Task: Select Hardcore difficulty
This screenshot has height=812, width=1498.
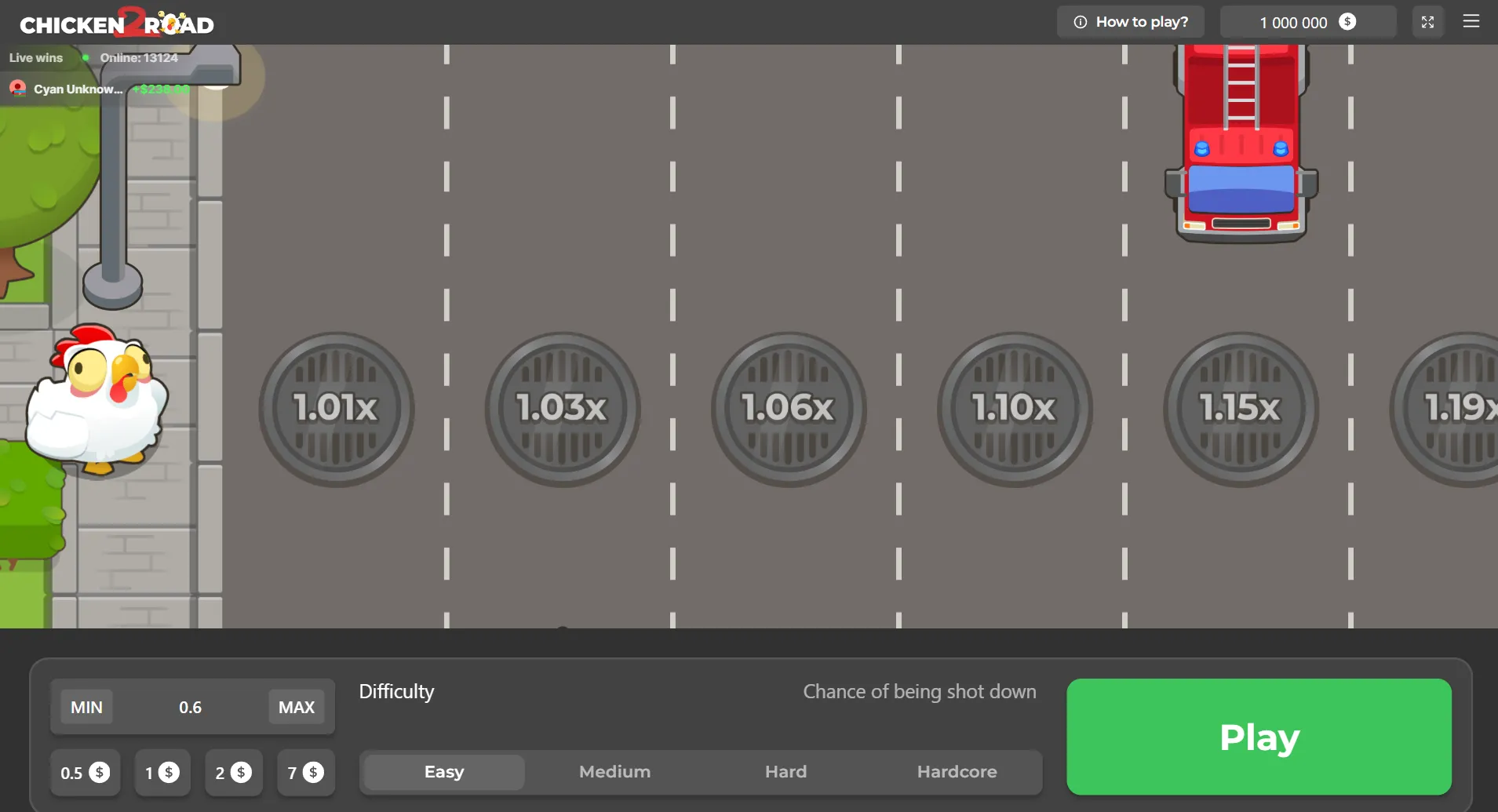Action: (x=957, y=772)
